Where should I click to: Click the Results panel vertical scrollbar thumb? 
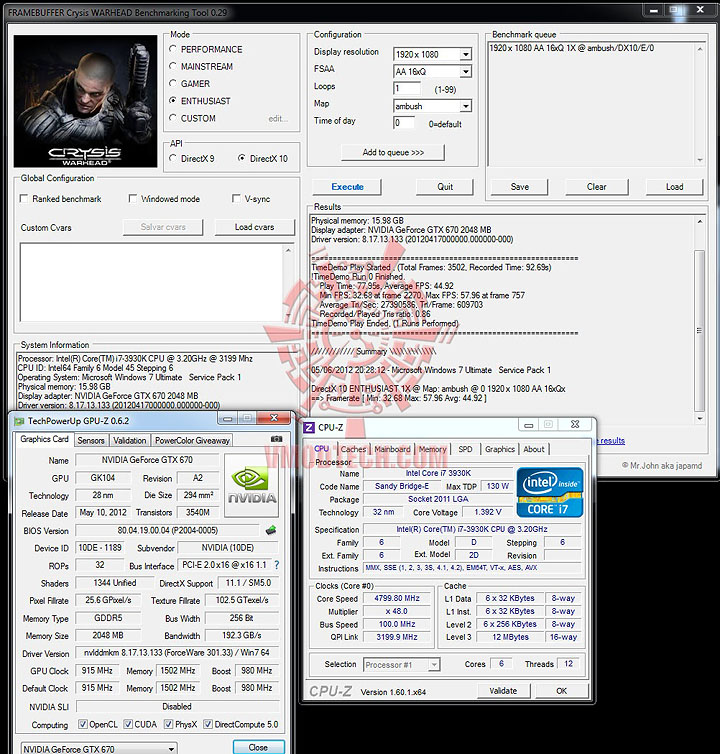point(699,330)
